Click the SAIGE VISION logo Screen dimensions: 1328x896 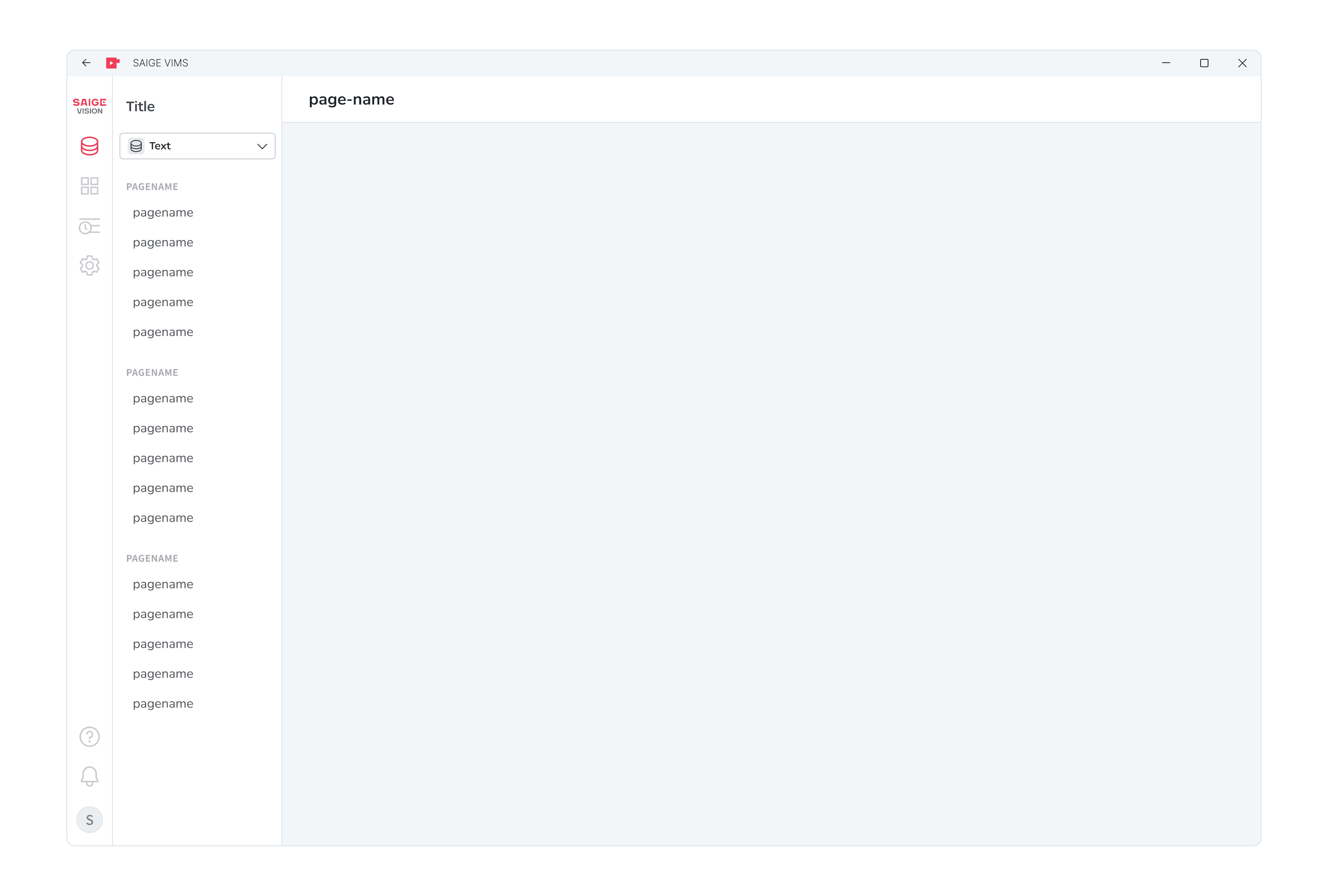coord(90,106)
